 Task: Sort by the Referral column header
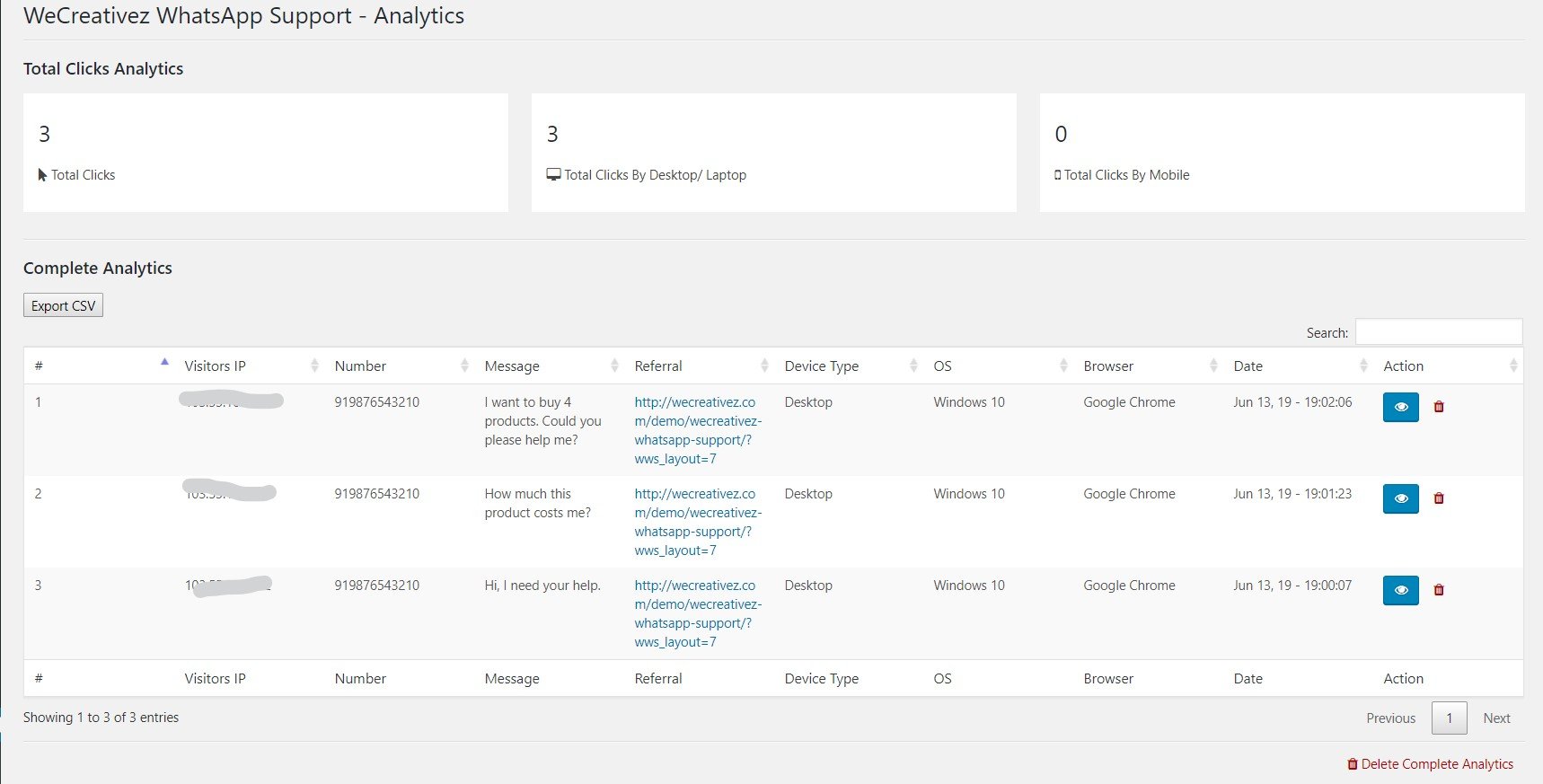699,366
